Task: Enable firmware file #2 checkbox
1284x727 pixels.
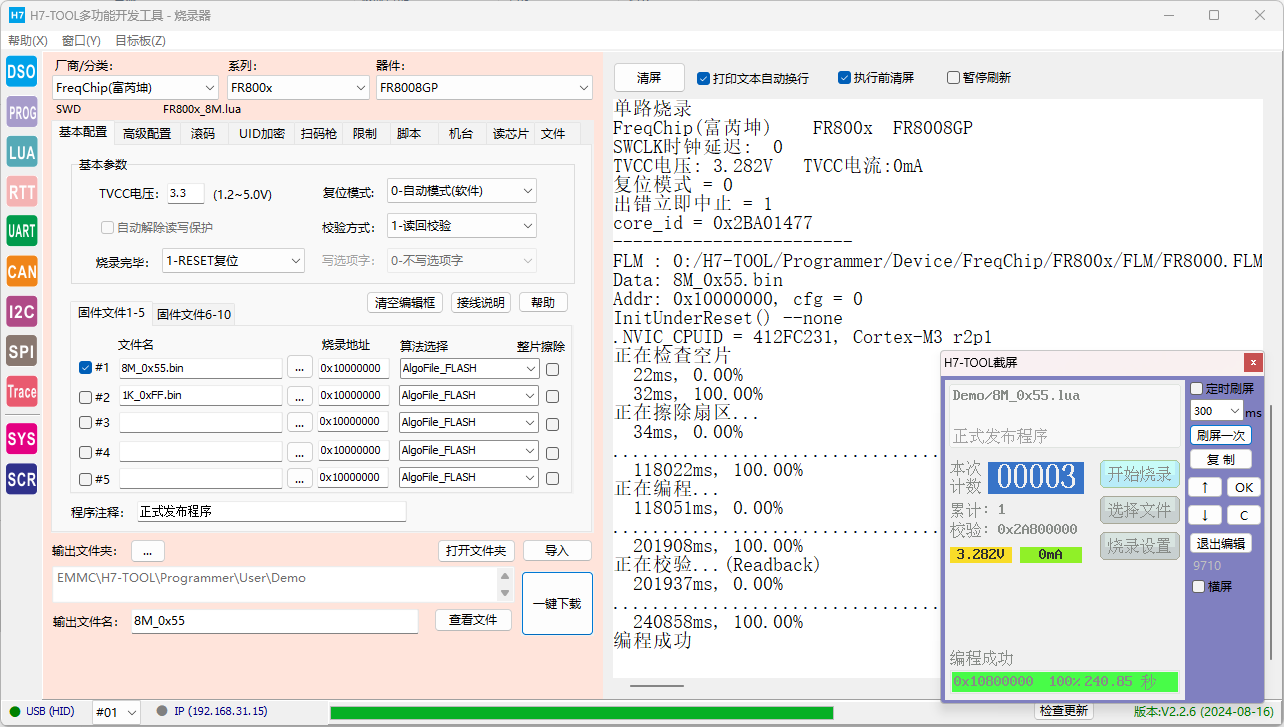Action: pyautogui.click(x=85, y=396)
